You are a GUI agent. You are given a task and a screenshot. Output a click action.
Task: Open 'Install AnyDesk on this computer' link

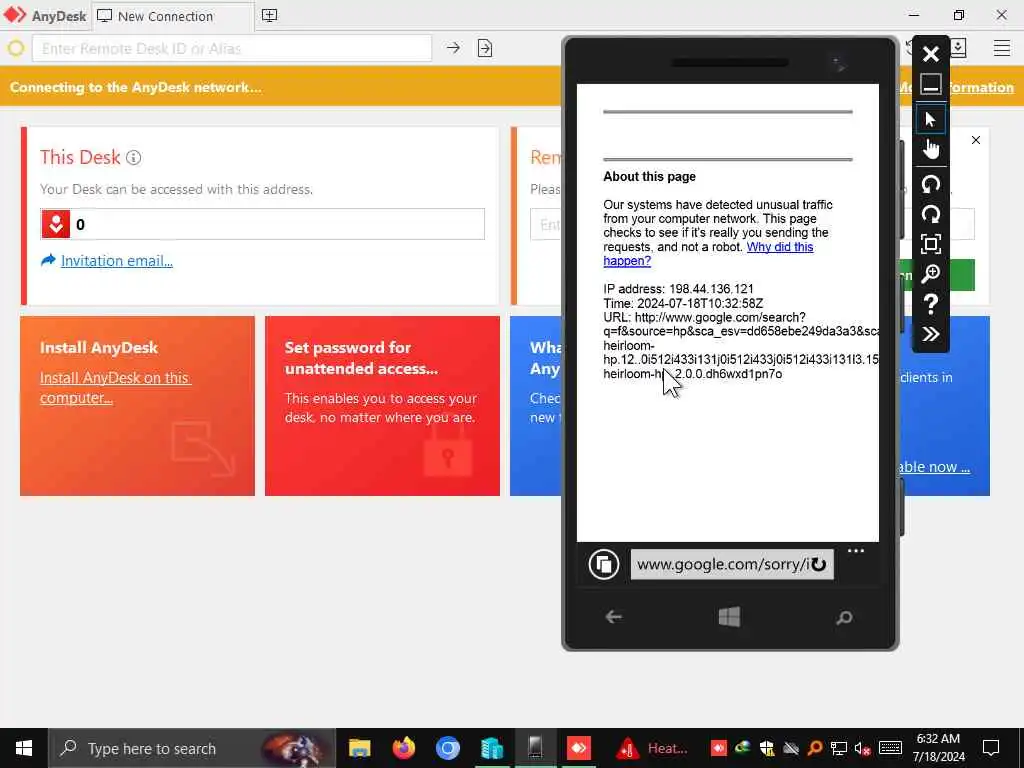[x=115, y=387]
